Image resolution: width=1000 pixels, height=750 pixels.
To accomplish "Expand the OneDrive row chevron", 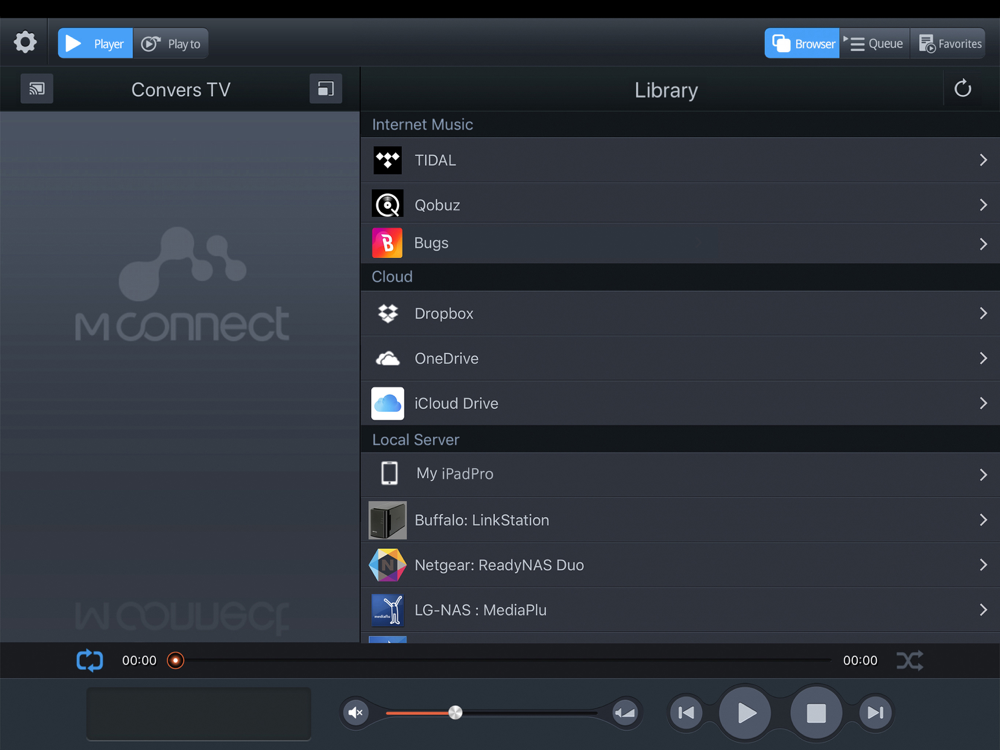I will point(983,358).
